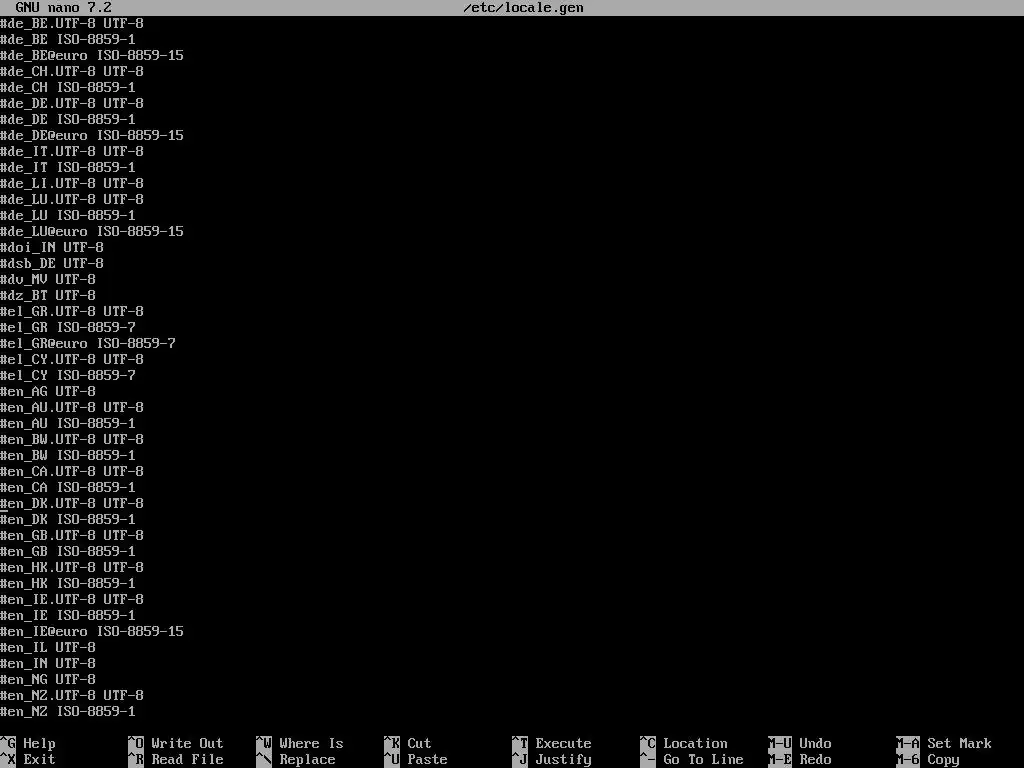
Task: Click the #en_AG UTF-8 line
Action: [48, 391]
